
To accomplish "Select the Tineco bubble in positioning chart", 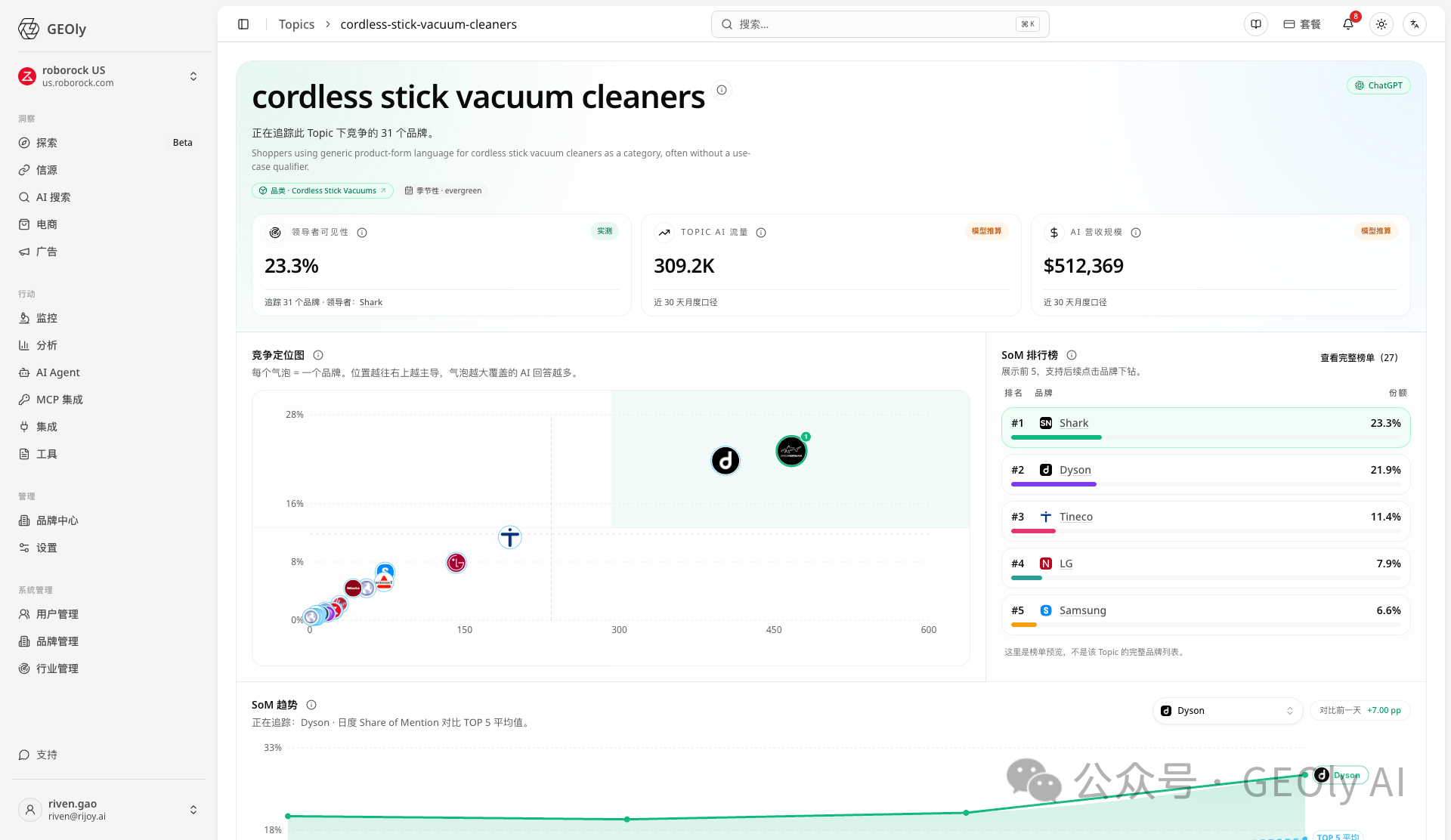I will tap(510, 537).
